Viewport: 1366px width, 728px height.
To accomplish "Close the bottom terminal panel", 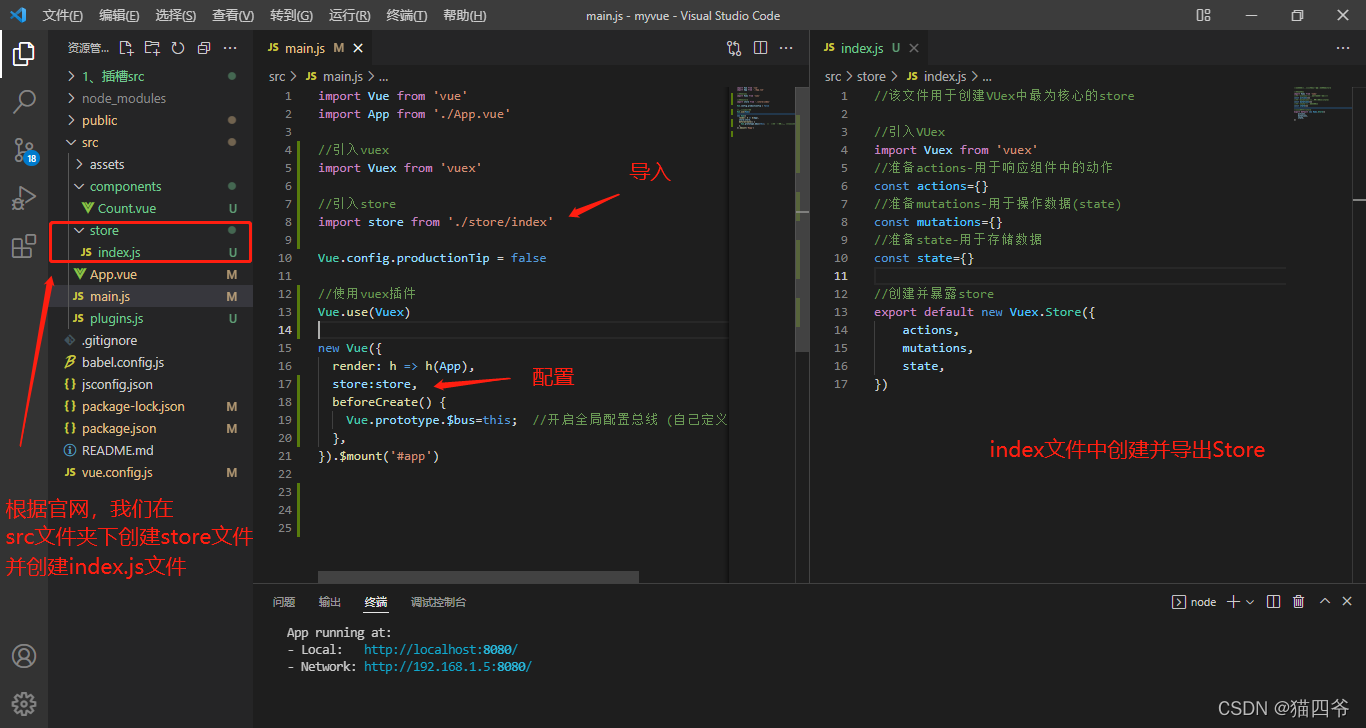I will [x=1347, y=602].
